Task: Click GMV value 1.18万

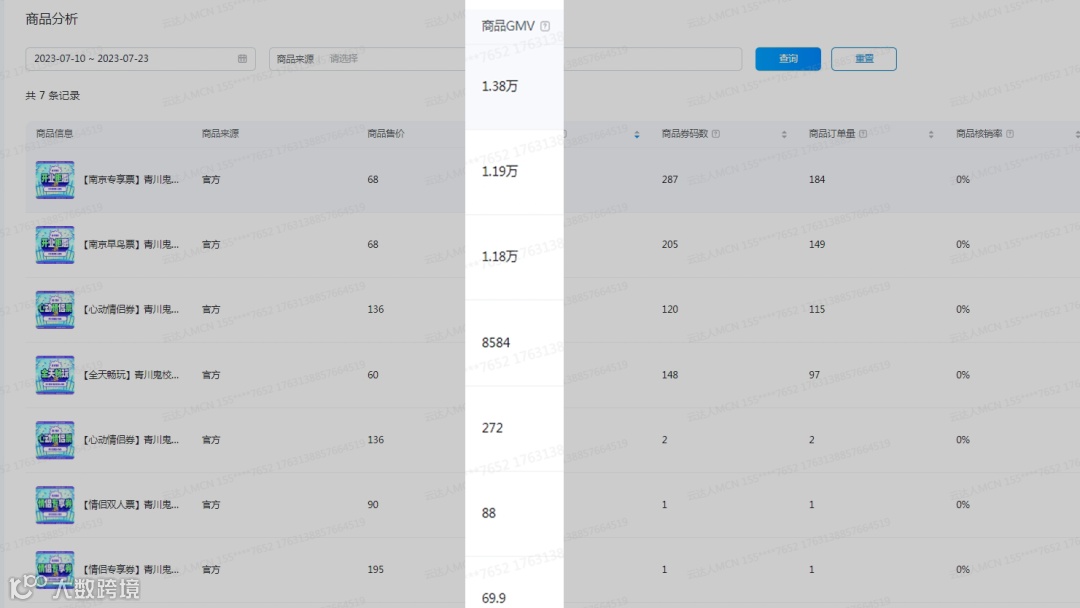Action: (x=499, y=257)
